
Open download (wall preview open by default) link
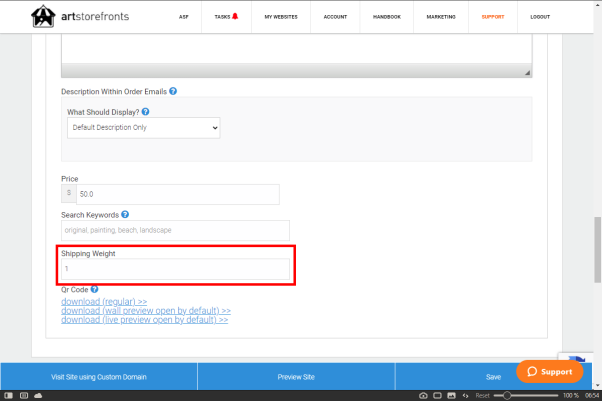pyautogui.click(x=146, y=311)
